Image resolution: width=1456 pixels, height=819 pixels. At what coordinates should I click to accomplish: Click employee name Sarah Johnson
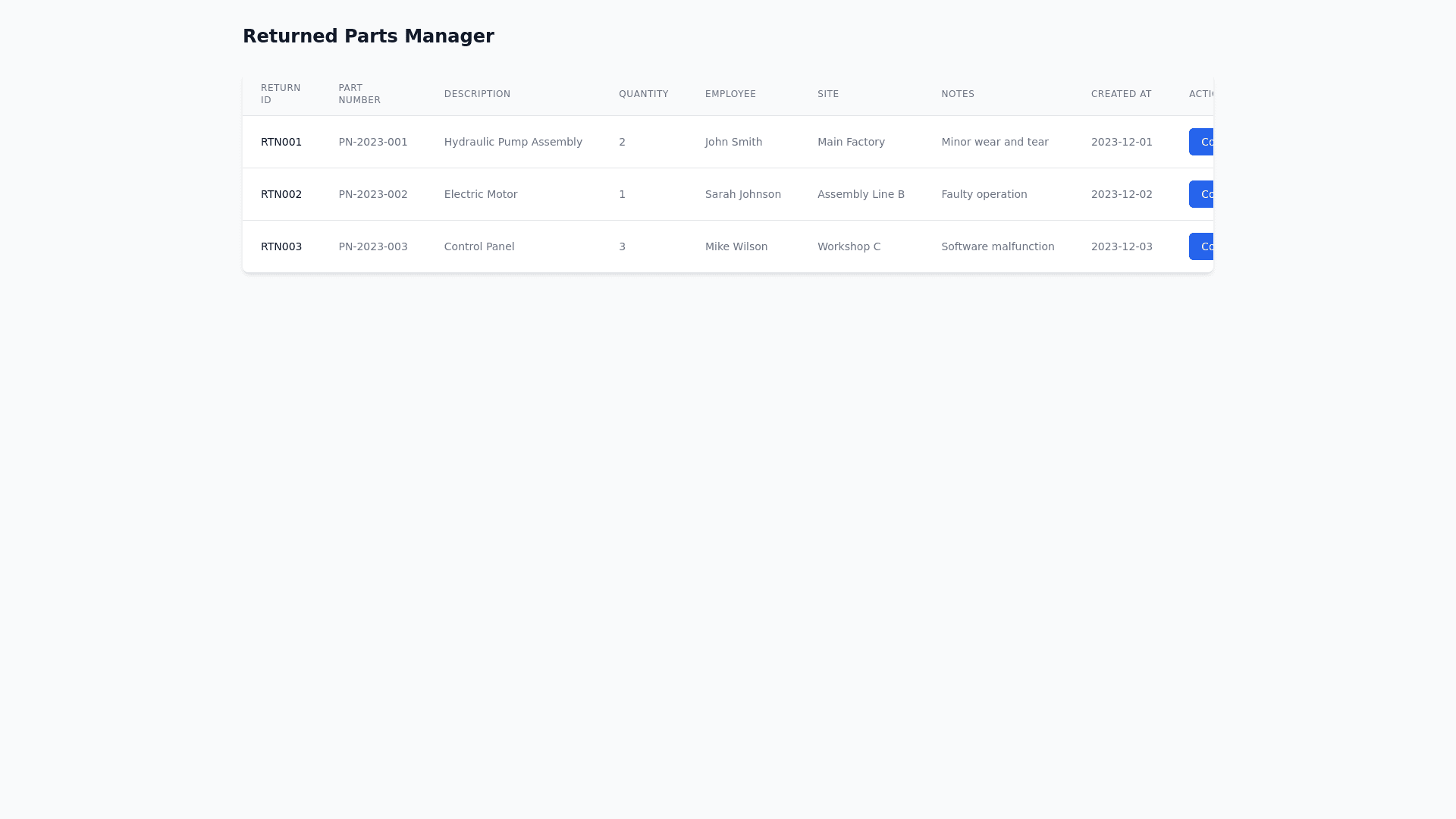click(742, 194)
